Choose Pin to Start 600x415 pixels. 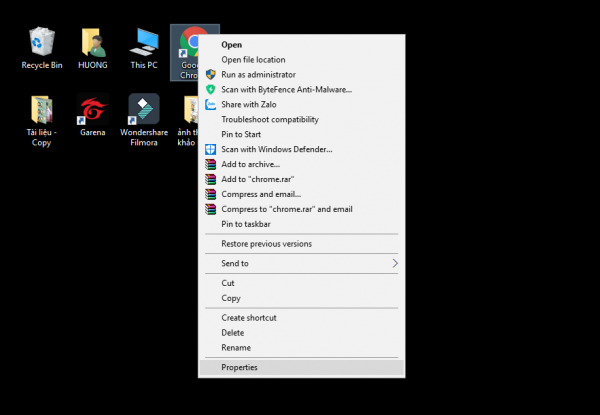coord(302,134)
